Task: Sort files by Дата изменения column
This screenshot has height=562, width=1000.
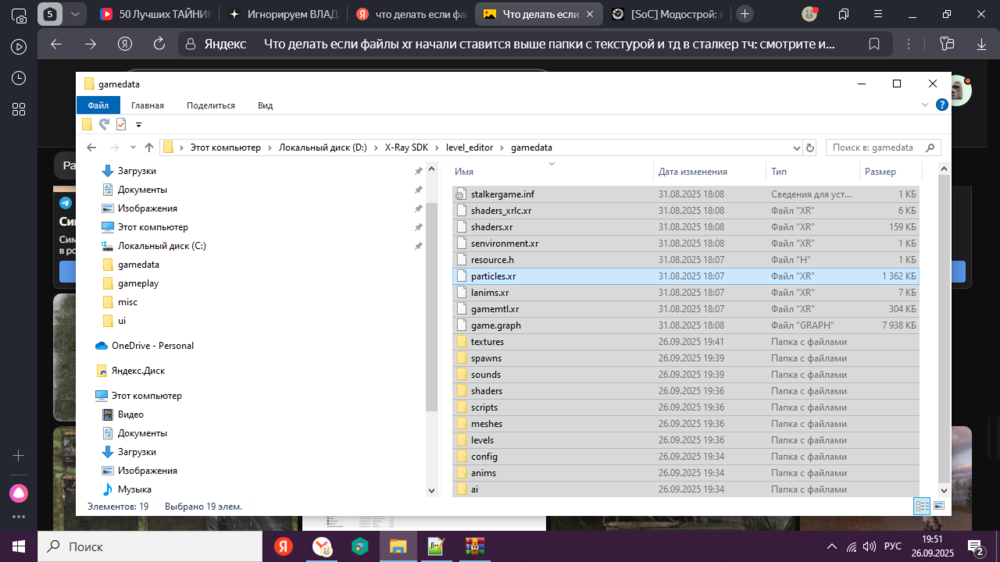Action: tap(693, 171)
